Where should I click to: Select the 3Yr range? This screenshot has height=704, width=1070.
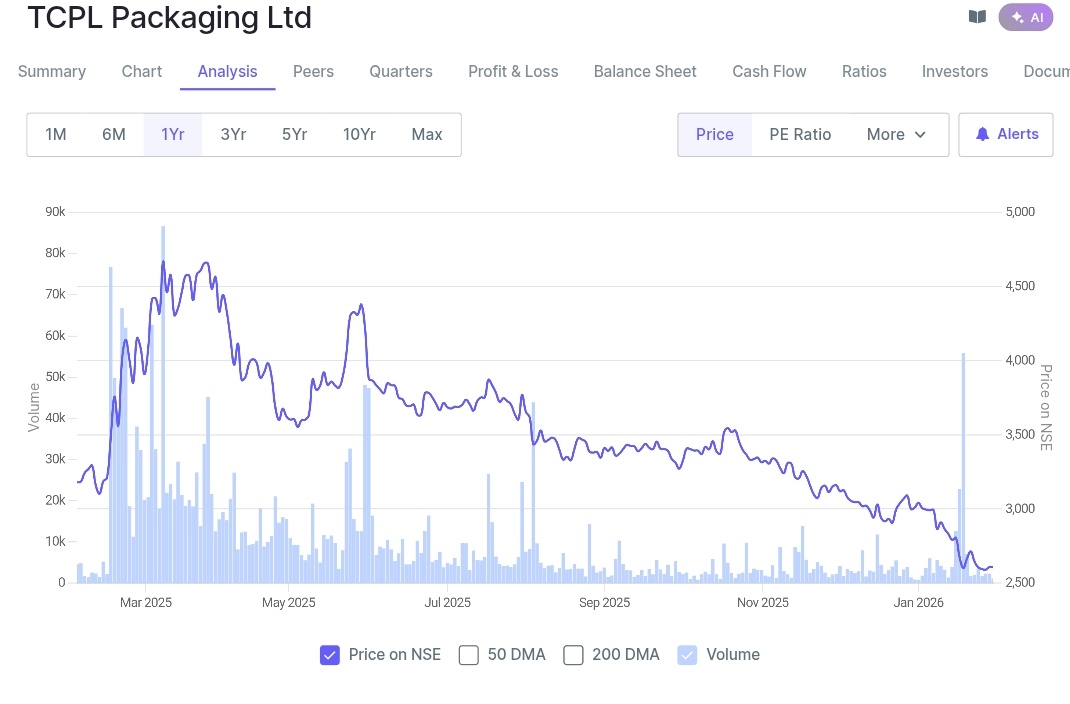coord(233,134)
